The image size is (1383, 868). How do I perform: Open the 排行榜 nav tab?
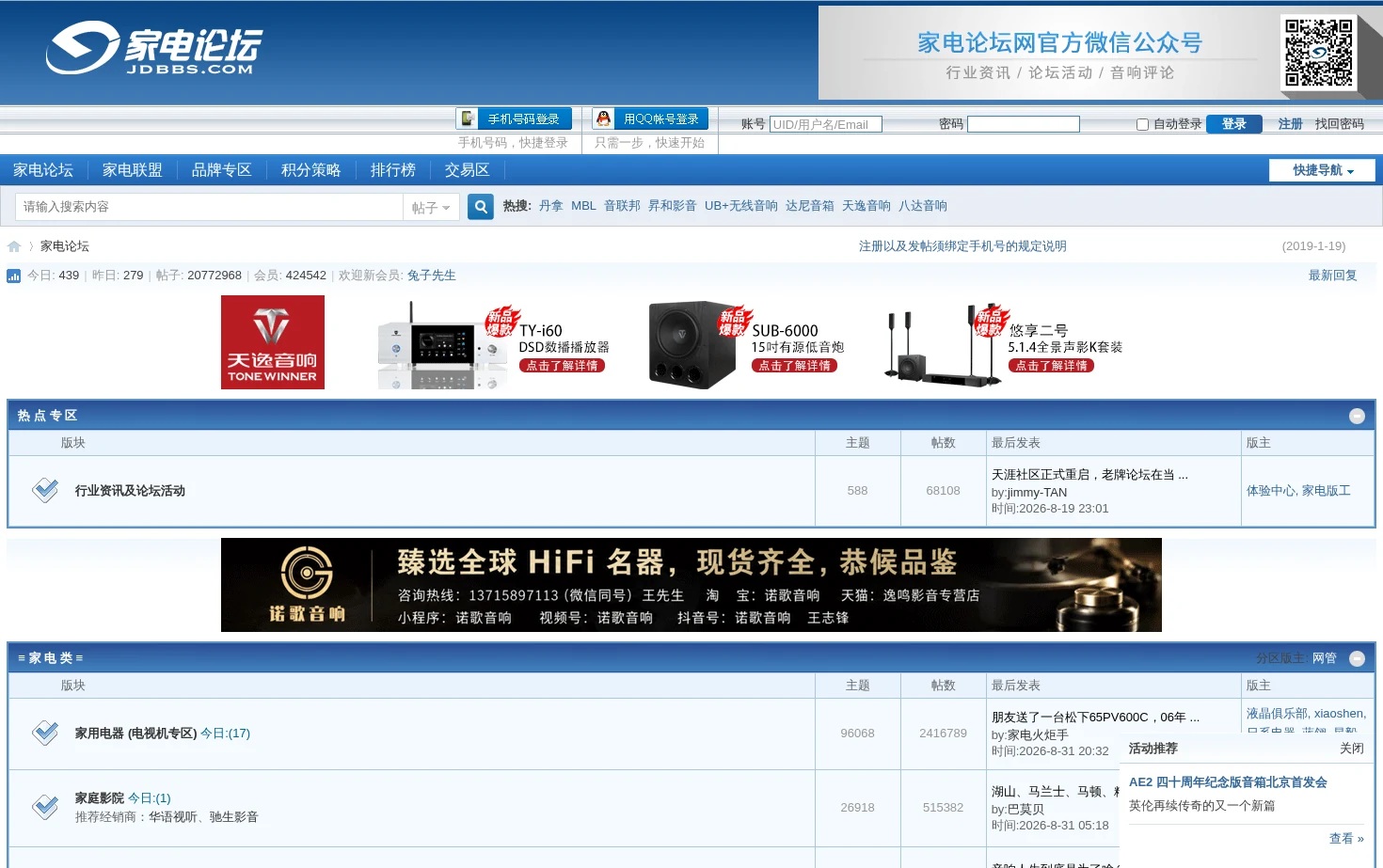tap(393, 170)
